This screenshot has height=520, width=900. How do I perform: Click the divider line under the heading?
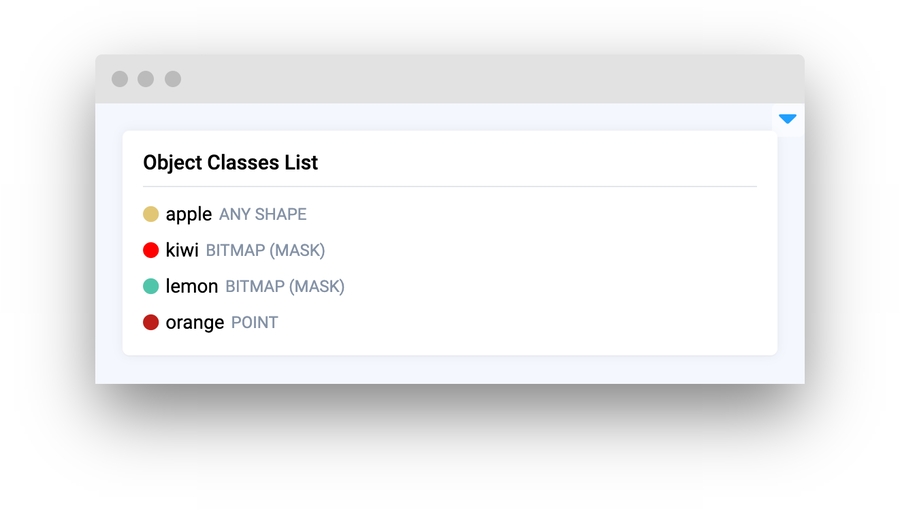[450, 186]
